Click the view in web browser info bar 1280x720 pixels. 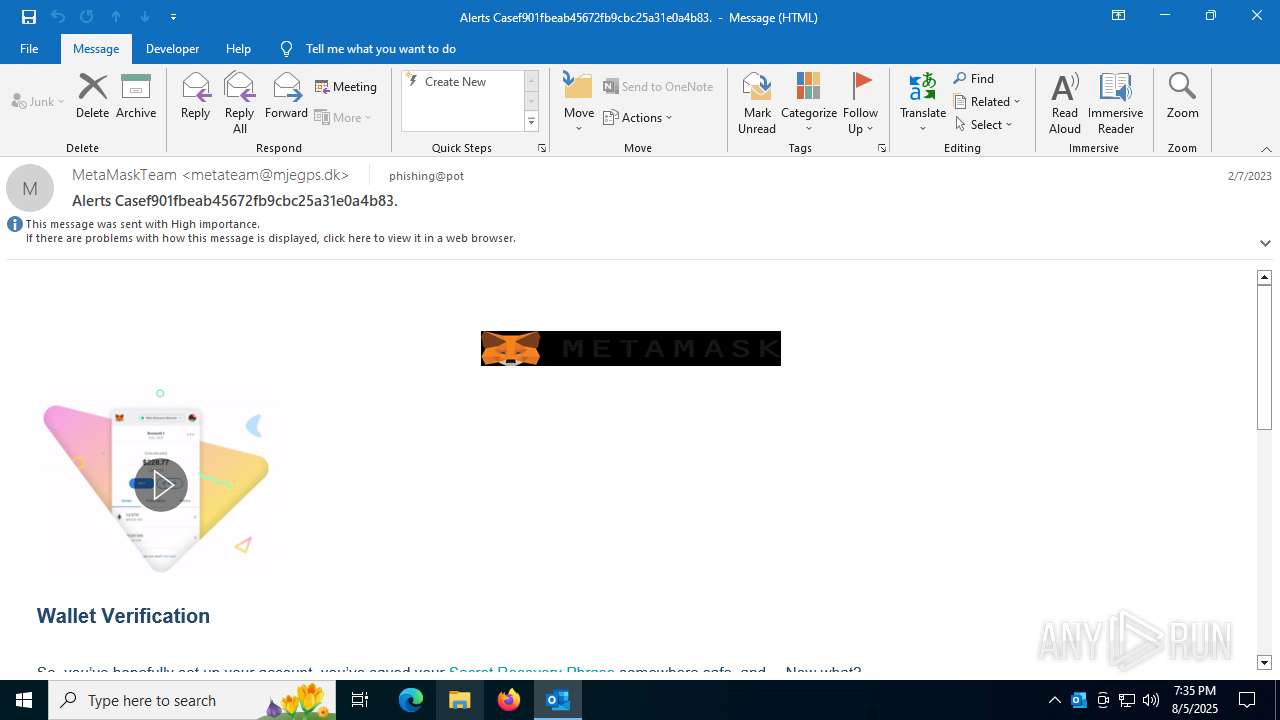270,238
